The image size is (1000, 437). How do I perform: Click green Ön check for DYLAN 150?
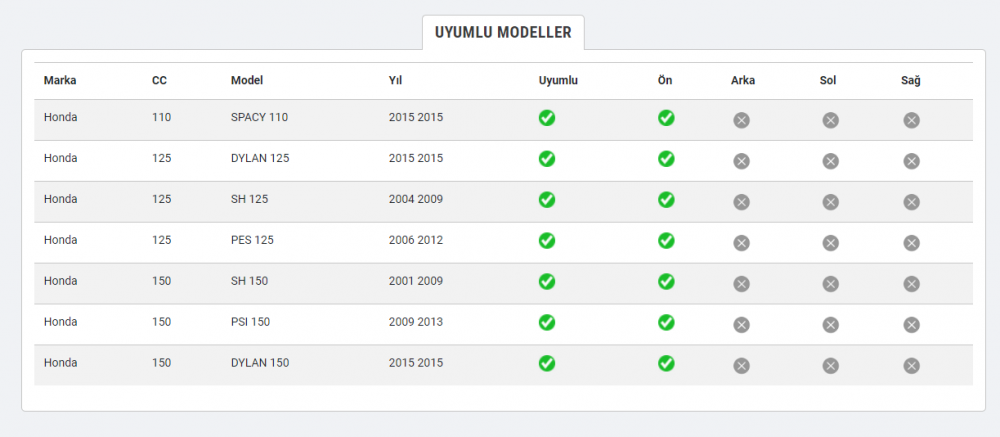[x=666, y=363]
